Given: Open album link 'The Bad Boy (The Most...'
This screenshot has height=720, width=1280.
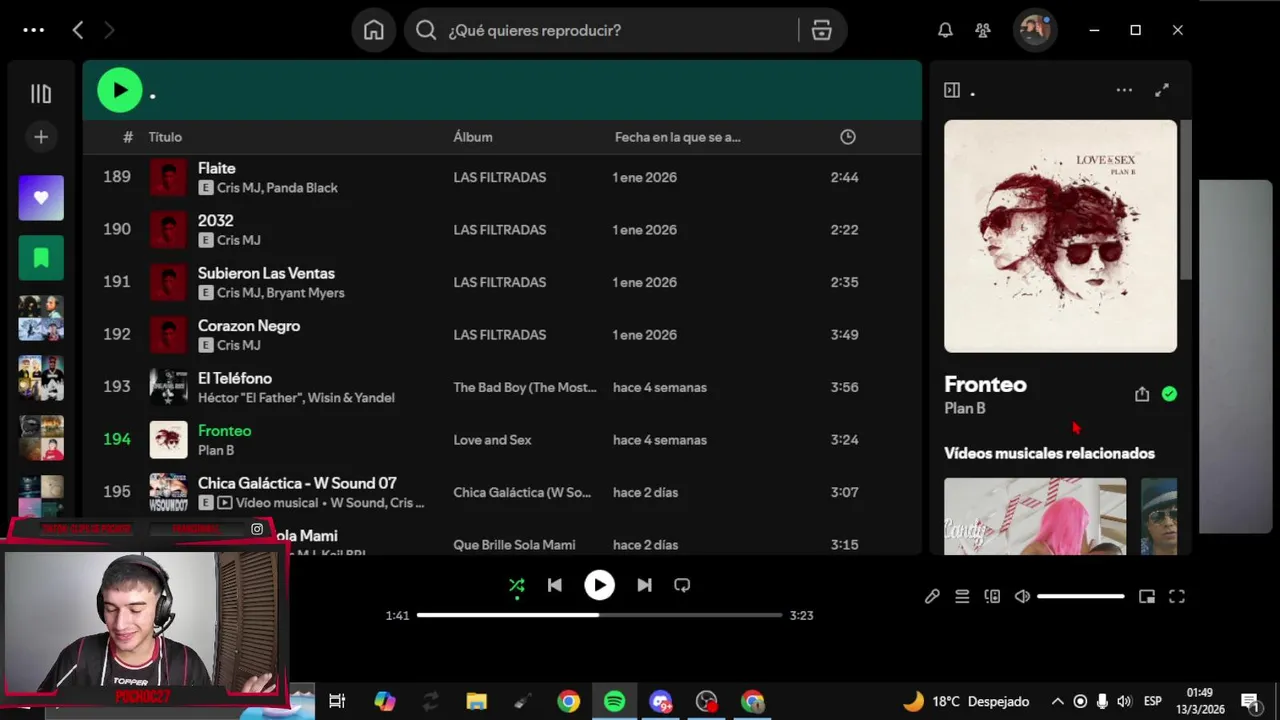Looking at the screenshot, I should [525, 387].
